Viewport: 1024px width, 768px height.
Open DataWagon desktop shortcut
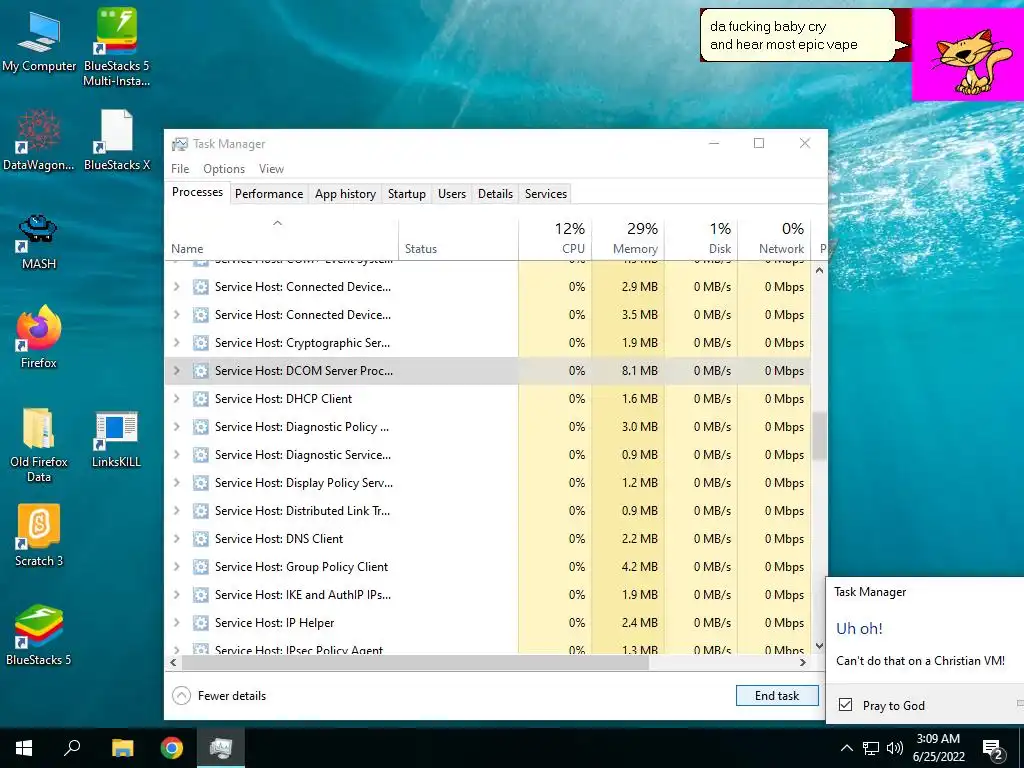(39, 140)
